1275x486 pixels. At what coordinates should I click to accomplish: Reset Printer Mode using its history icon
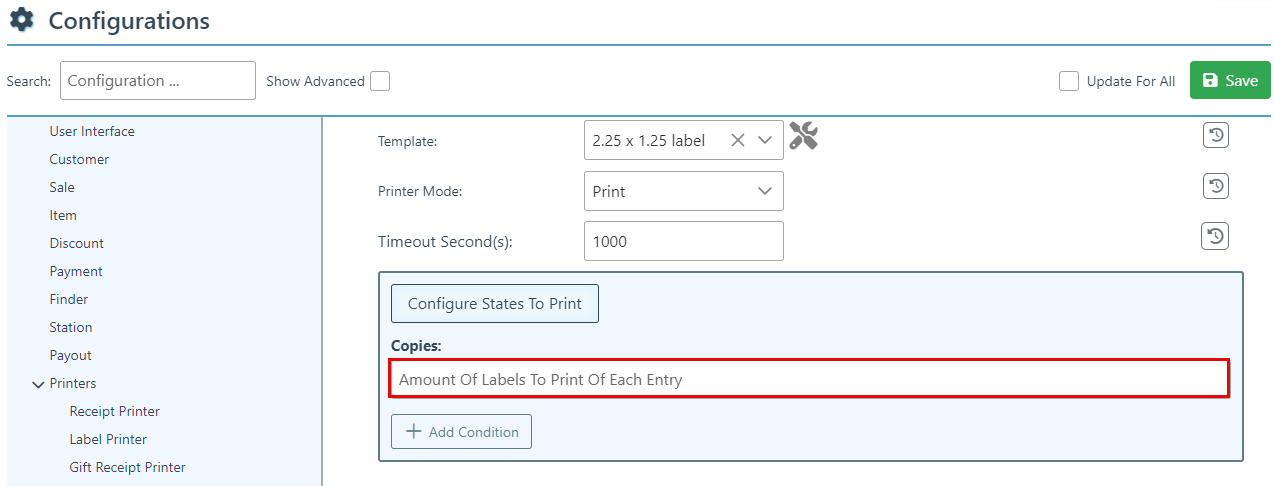click(1215, 186)
